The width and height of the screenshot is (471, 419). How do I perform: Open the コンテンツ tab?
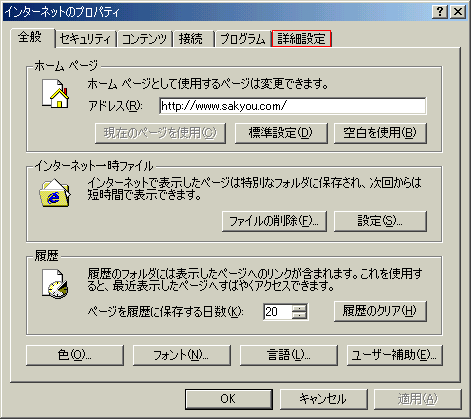tap(144, 39)
